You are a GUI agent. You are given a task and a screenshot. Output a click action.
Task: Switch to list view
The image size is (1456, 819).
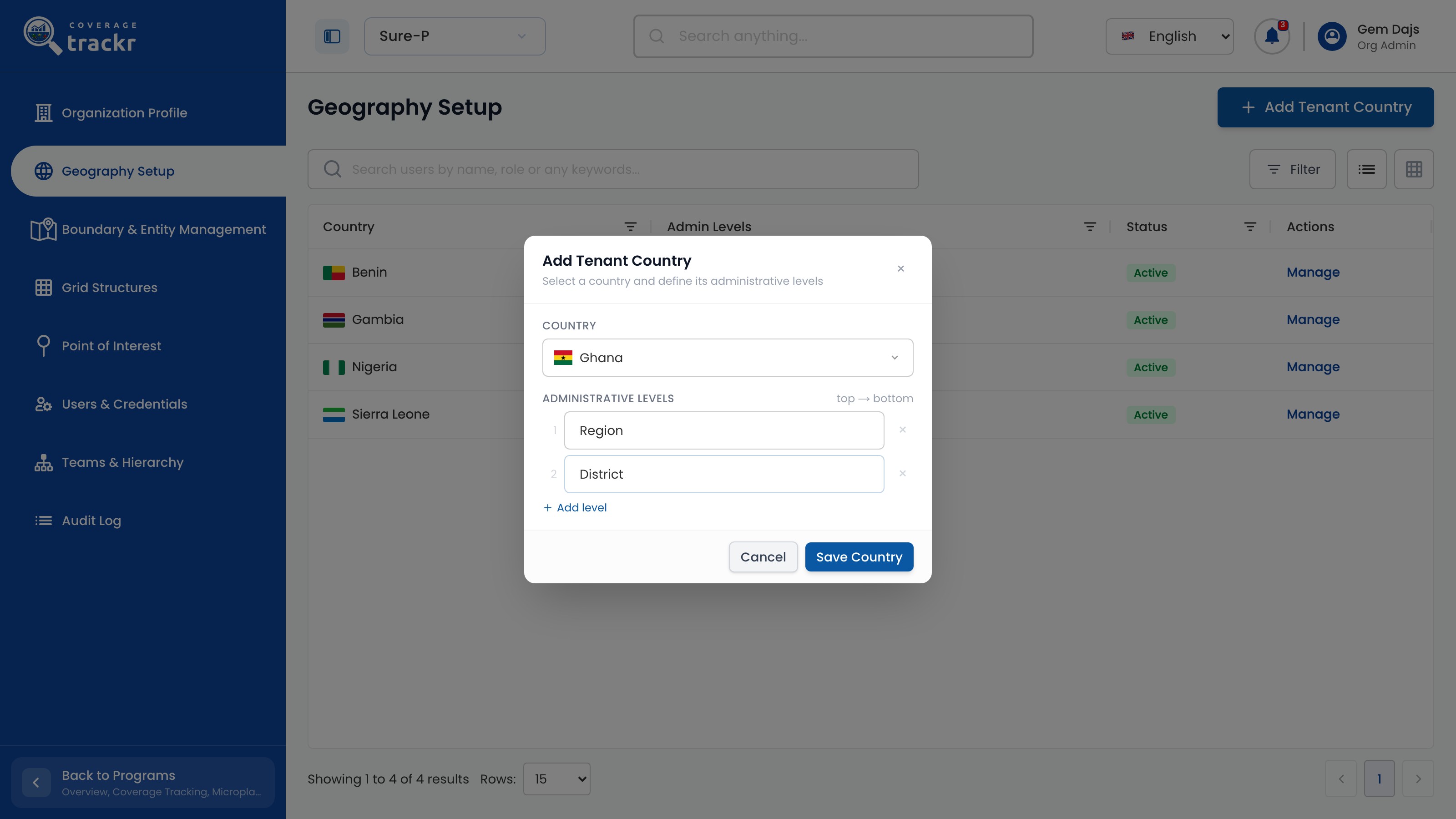tap(1366, 169)
